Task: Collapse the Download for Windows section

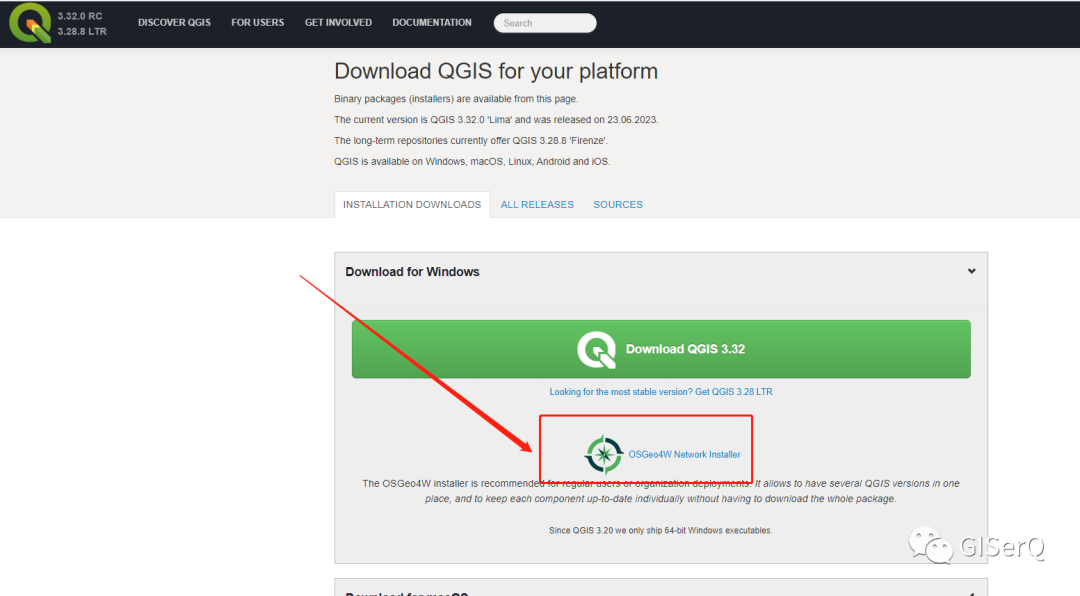Action: pyautogui.click(x=971, y=271)
